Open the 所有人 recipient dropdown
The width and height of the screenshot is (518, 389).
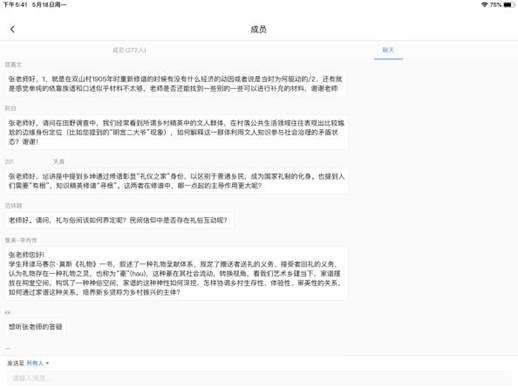38,363
